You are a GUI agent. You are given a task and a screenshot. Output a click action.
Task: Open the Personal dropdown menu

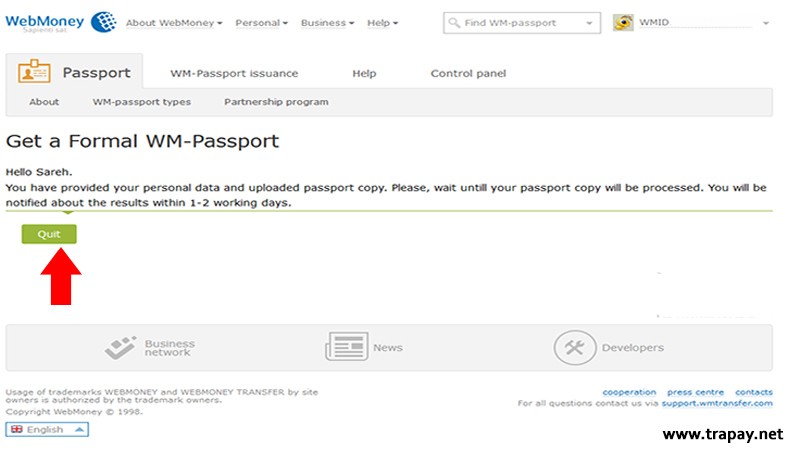261,22
